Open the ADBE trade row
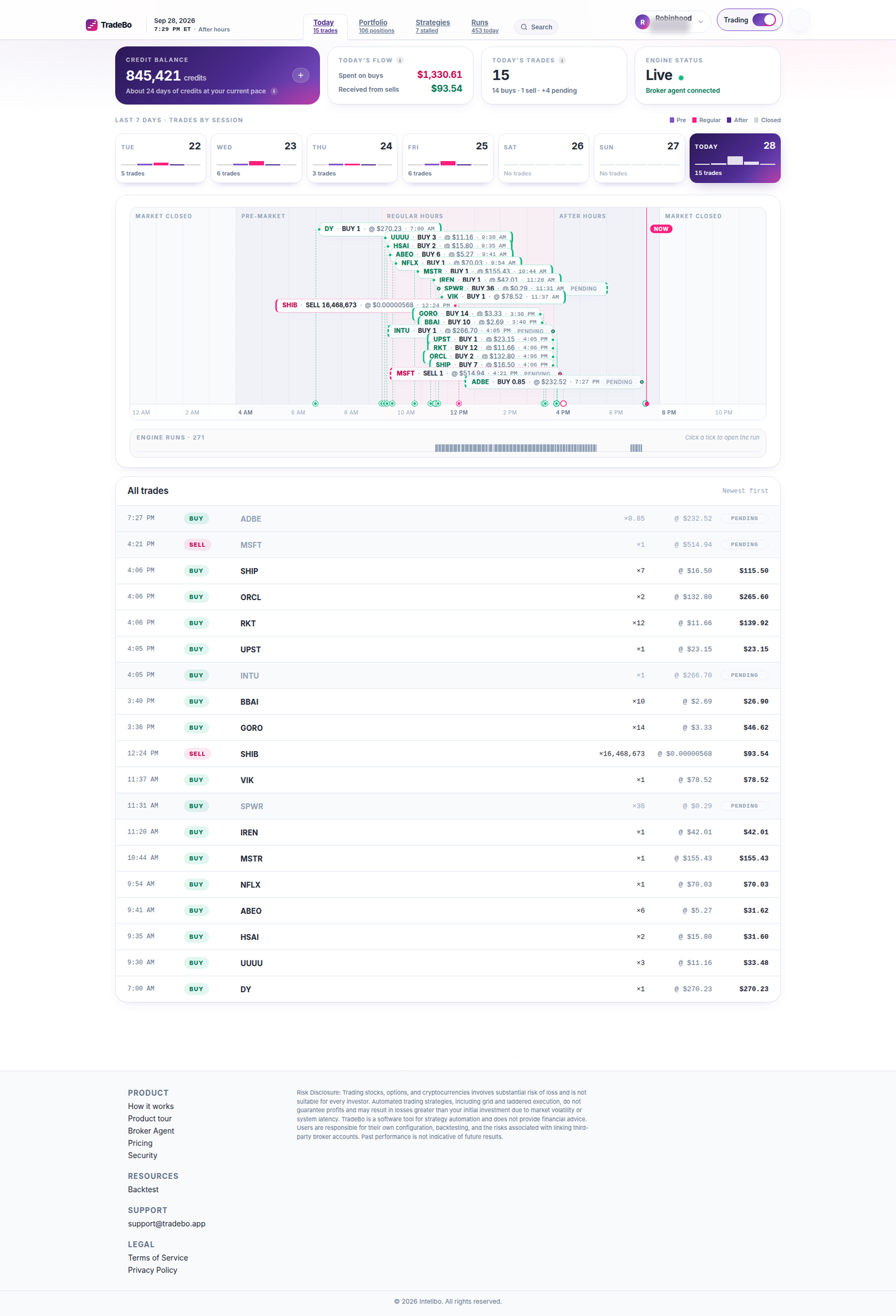This screenshot has width=896, height=1316. [448, 518]
